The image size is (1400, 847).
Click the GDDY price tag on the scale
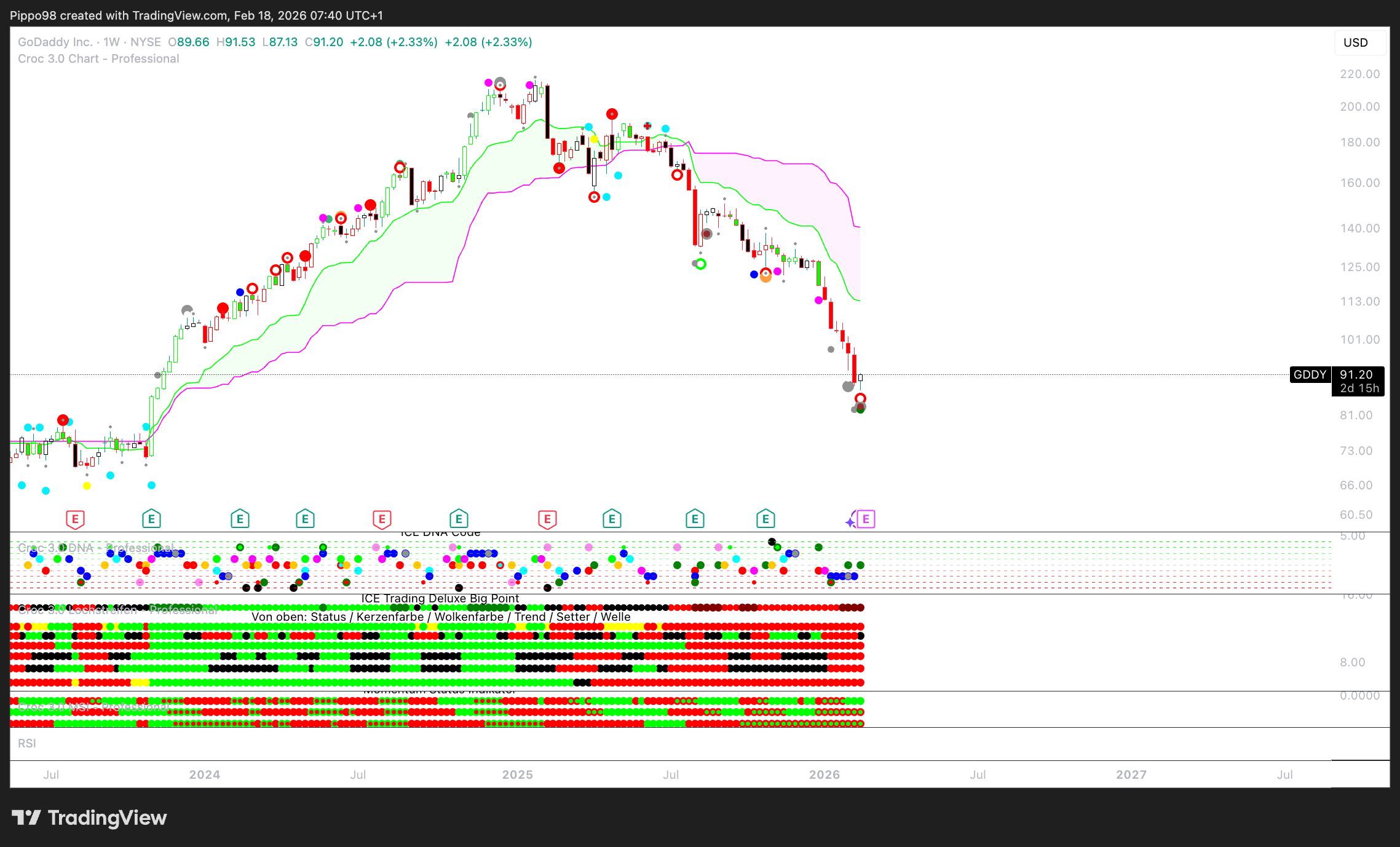[x=1310, y=374]
